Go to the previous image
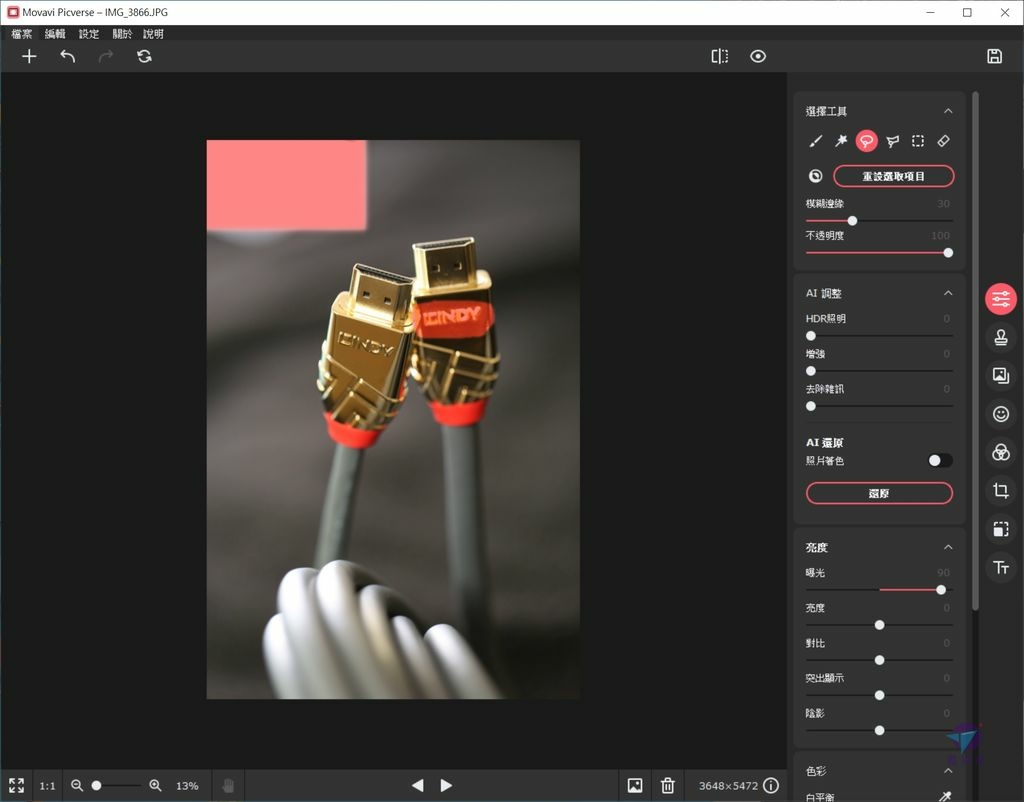This screenshot has width=1024, height=802. 417,785
